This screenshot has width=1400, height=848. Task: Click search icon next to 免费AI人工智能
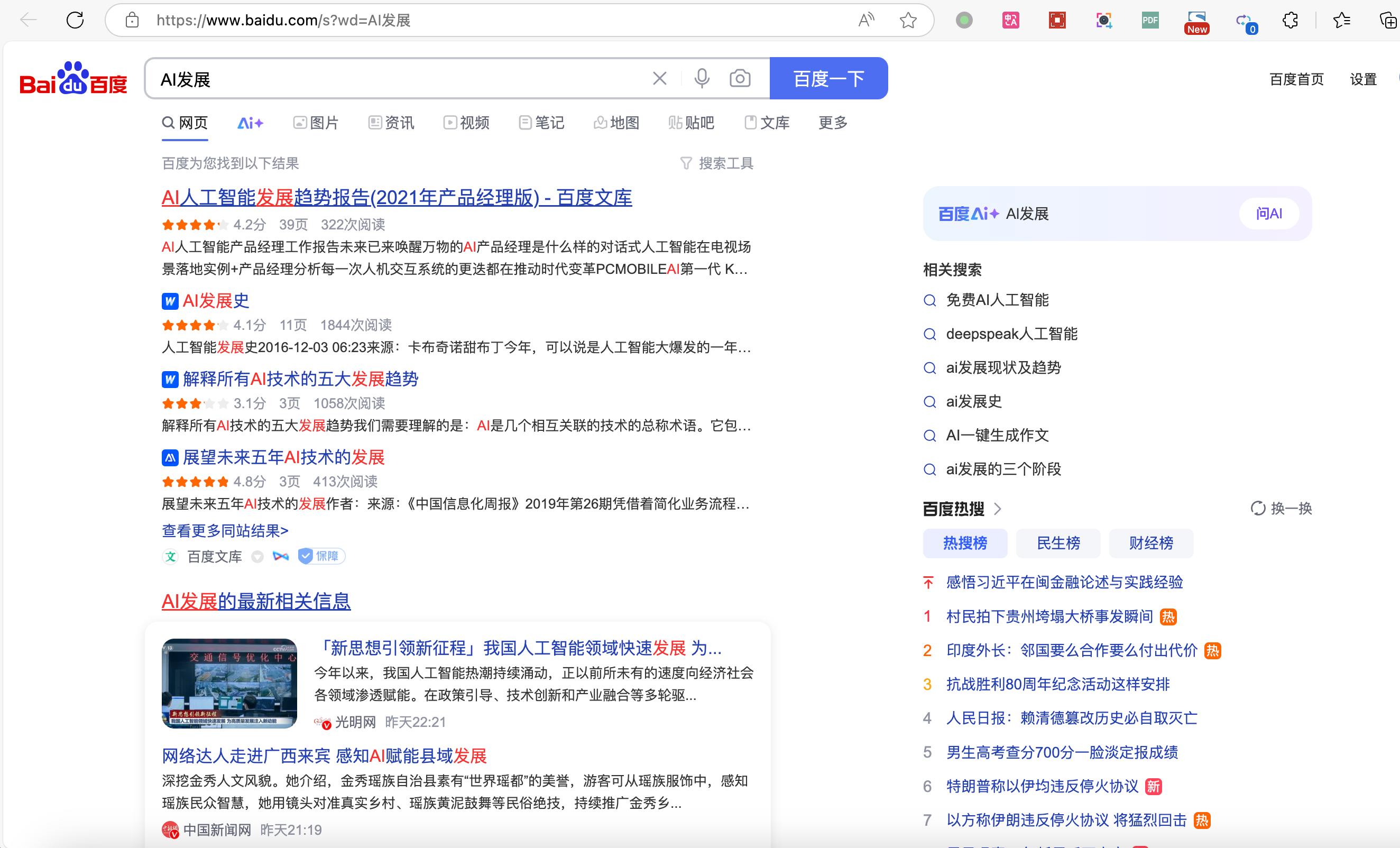coord(929,300)
